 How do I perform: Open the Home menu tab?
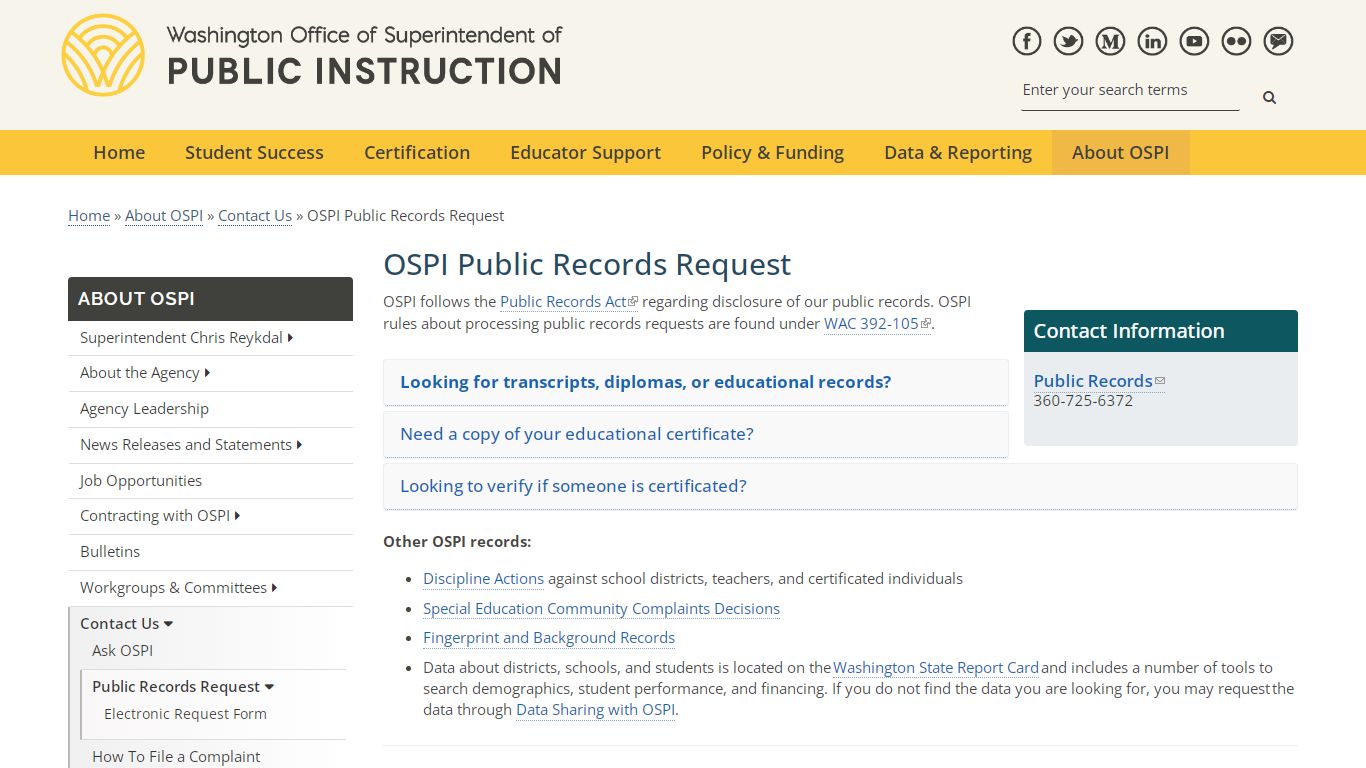click(x=119, y=152)
